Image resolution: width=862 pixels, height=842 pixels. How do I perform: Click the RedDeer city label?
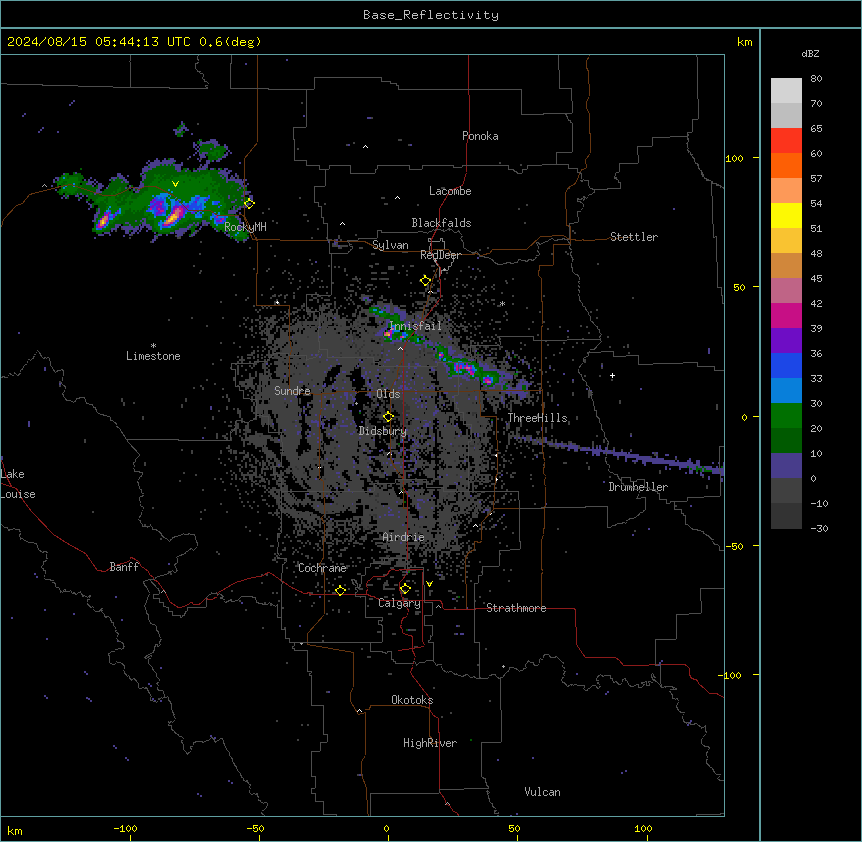(x=440, y=255)
